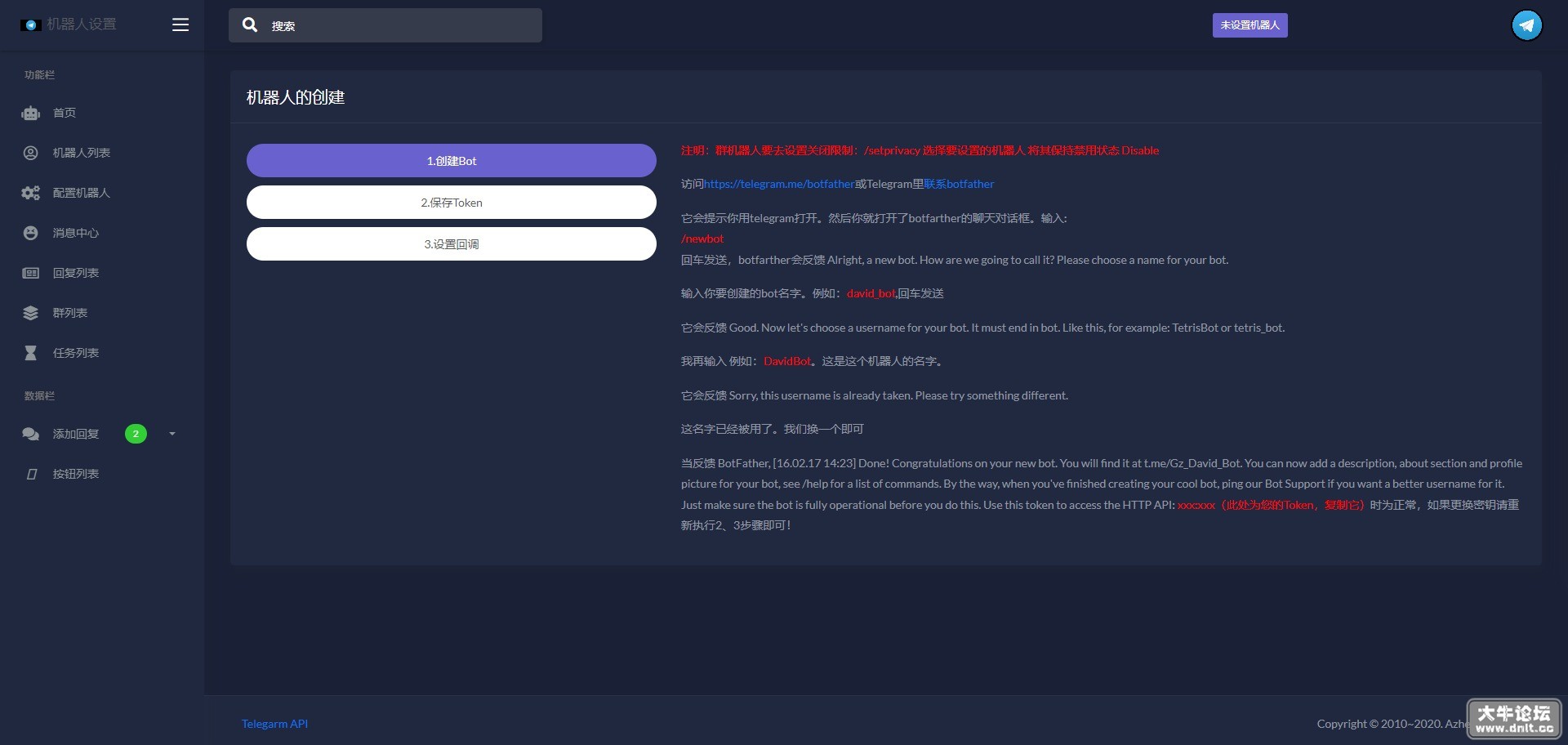Image resolution: width=1568 pixels, height=745 pixels.
Task: Click the 机器人设置 logo icon
Action: (x=31, y=25)
